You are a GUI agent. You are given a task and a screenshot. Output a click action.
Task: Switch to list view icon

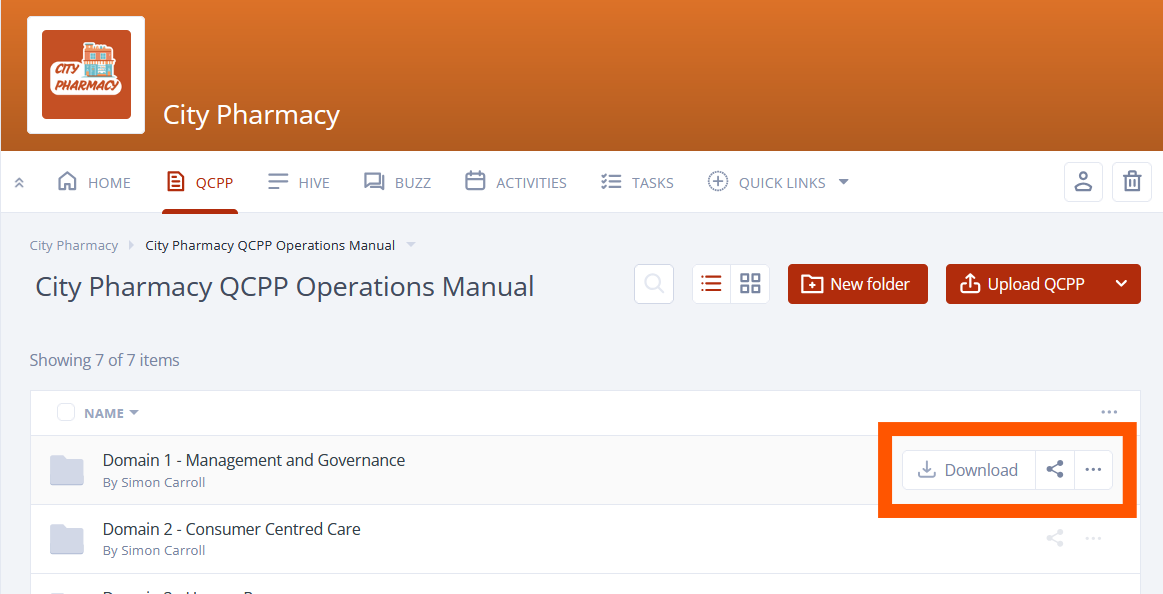pyautogui.click(x=711, y=284)
